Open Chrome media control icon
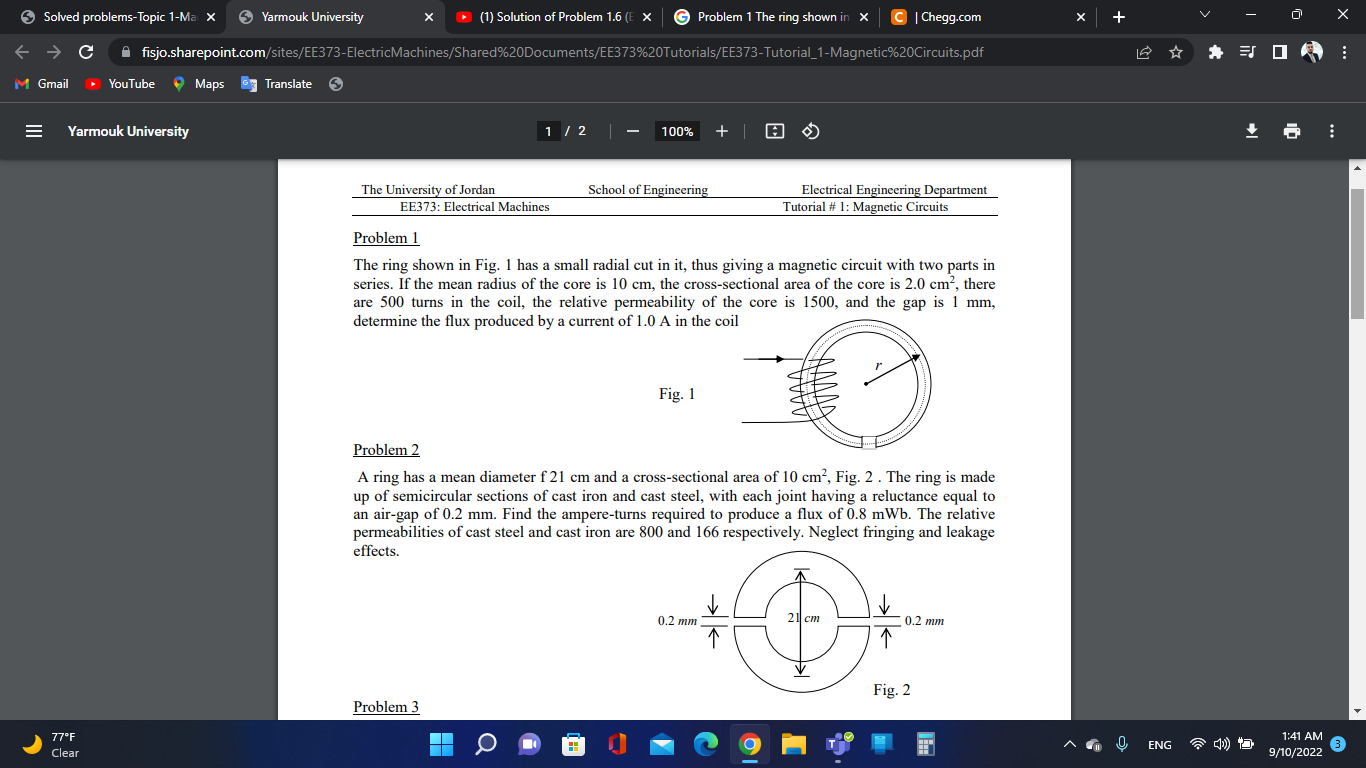 point(1247,52)
